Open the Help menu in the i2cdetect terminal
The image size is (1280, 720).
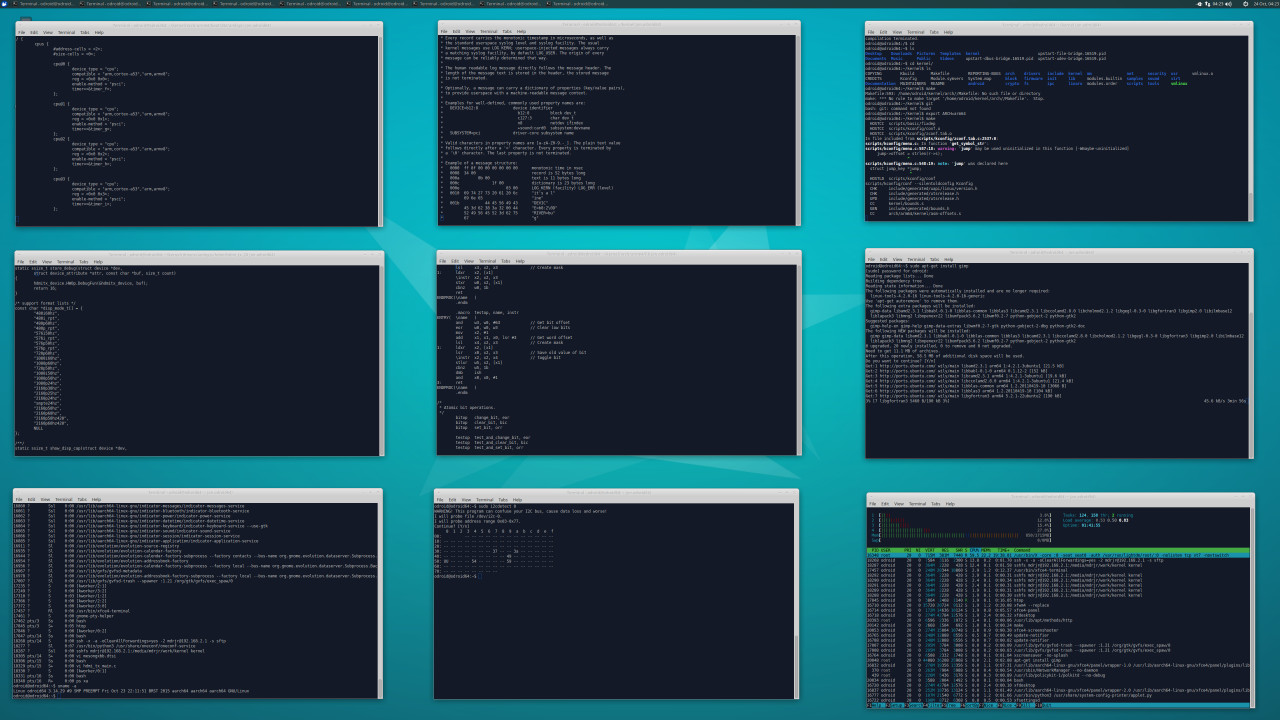[519, 499]
